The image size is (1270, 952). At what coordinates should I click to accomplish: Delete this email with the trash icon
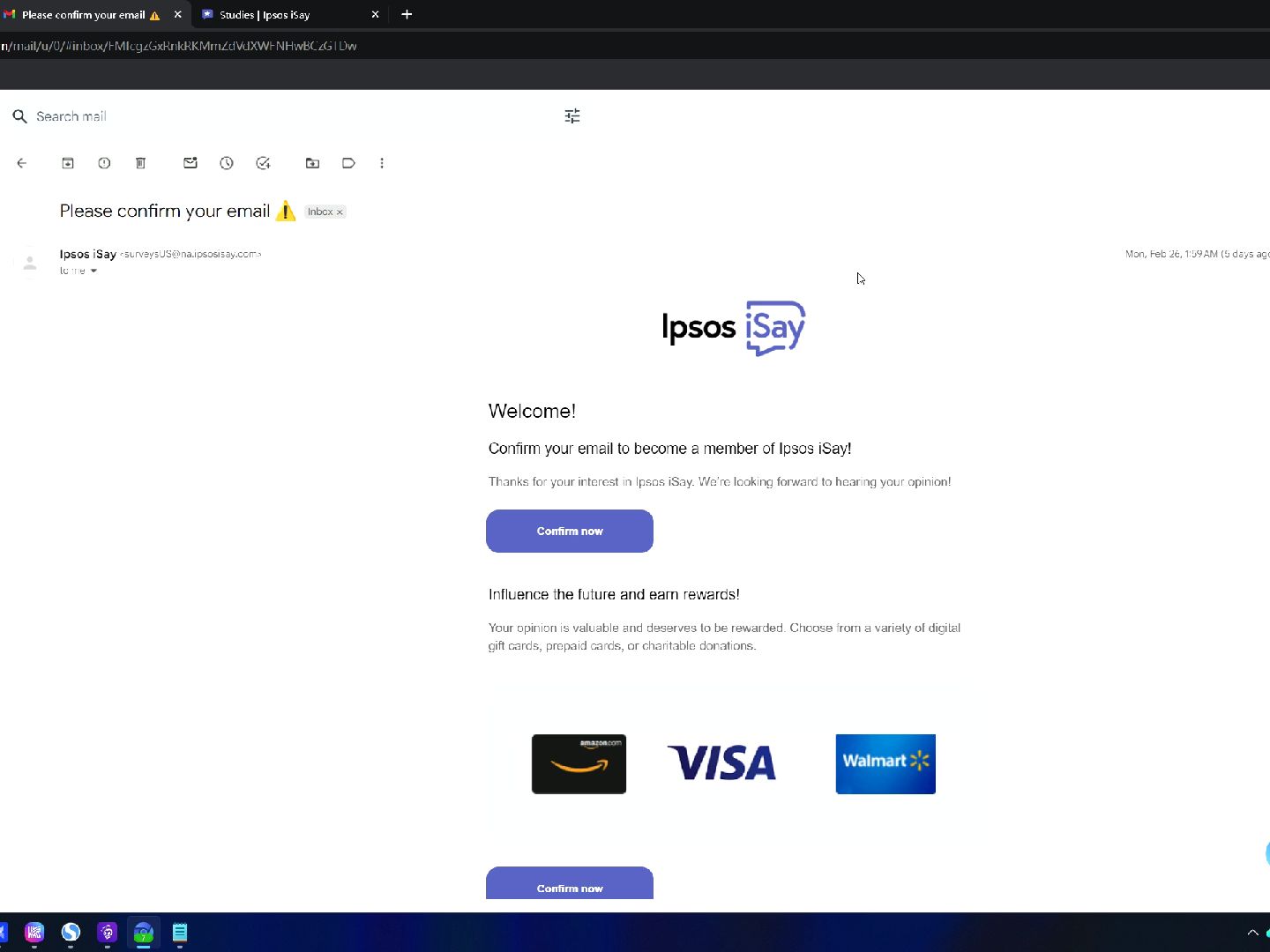tap(140, 163)
